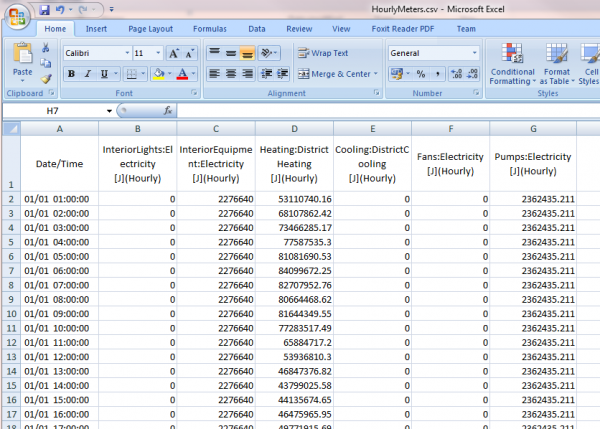
Task: Open Cell Styles gallery
Action: [x=589, y=64]
